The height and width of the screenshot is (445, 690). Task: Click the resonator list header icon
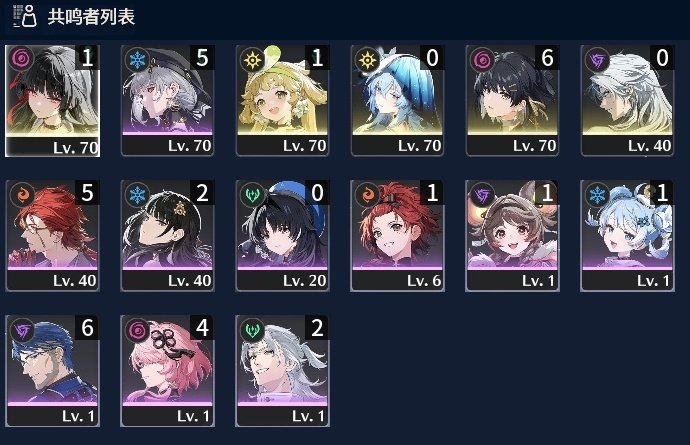point(25,16)
